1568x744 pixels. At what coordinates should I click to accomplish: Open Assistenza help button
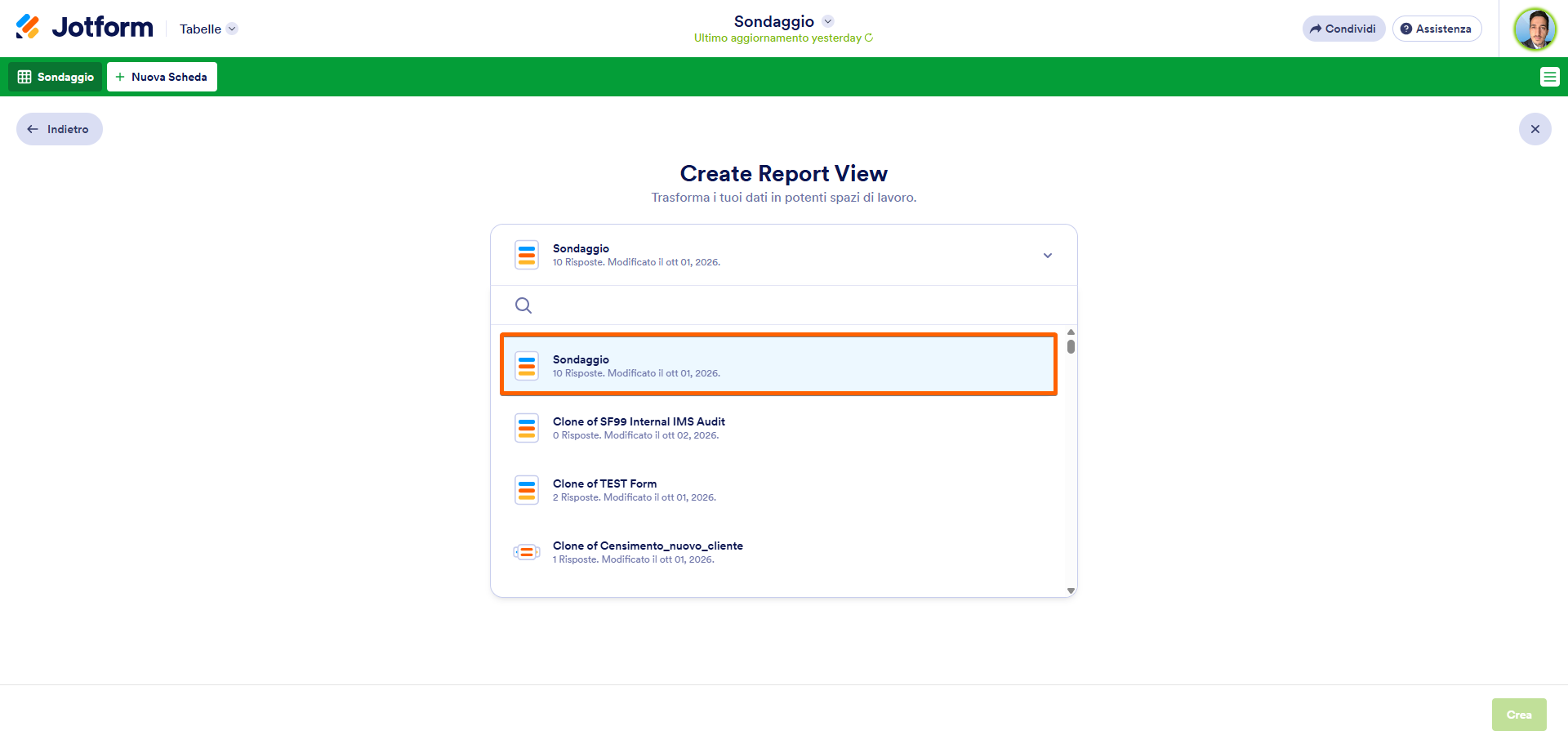pyautogui.click(x=1437, y=29)
